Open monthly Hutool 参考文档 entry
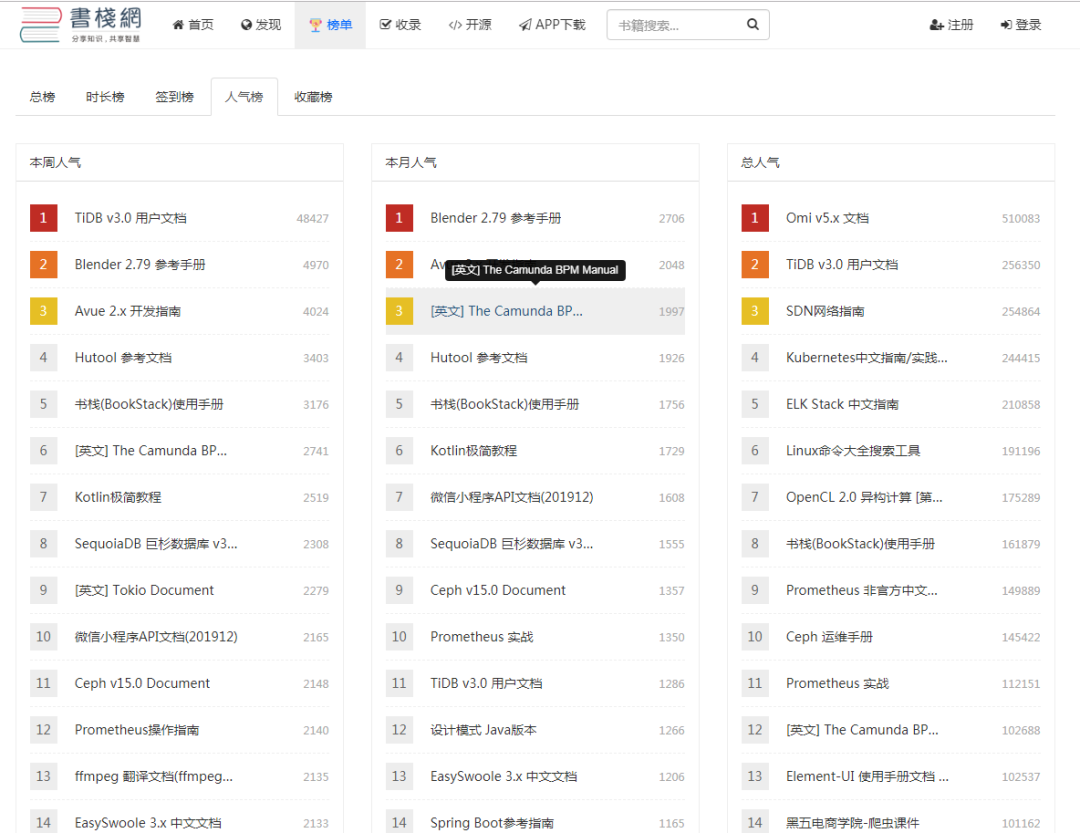Screen dimensions: 1080x833 [x=479, y=358]
